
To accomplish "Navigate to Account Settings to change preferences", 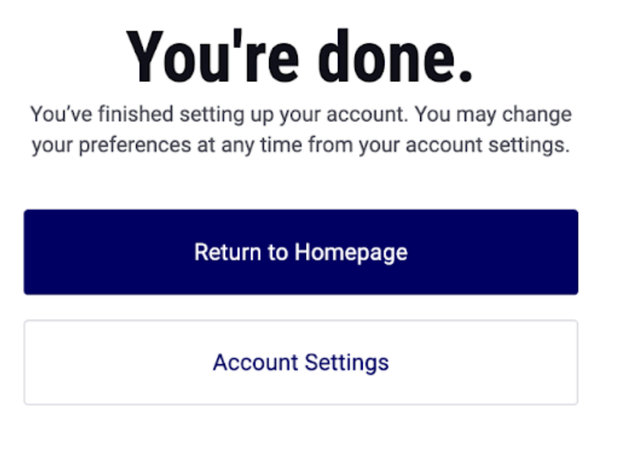I will coord(301,362).
